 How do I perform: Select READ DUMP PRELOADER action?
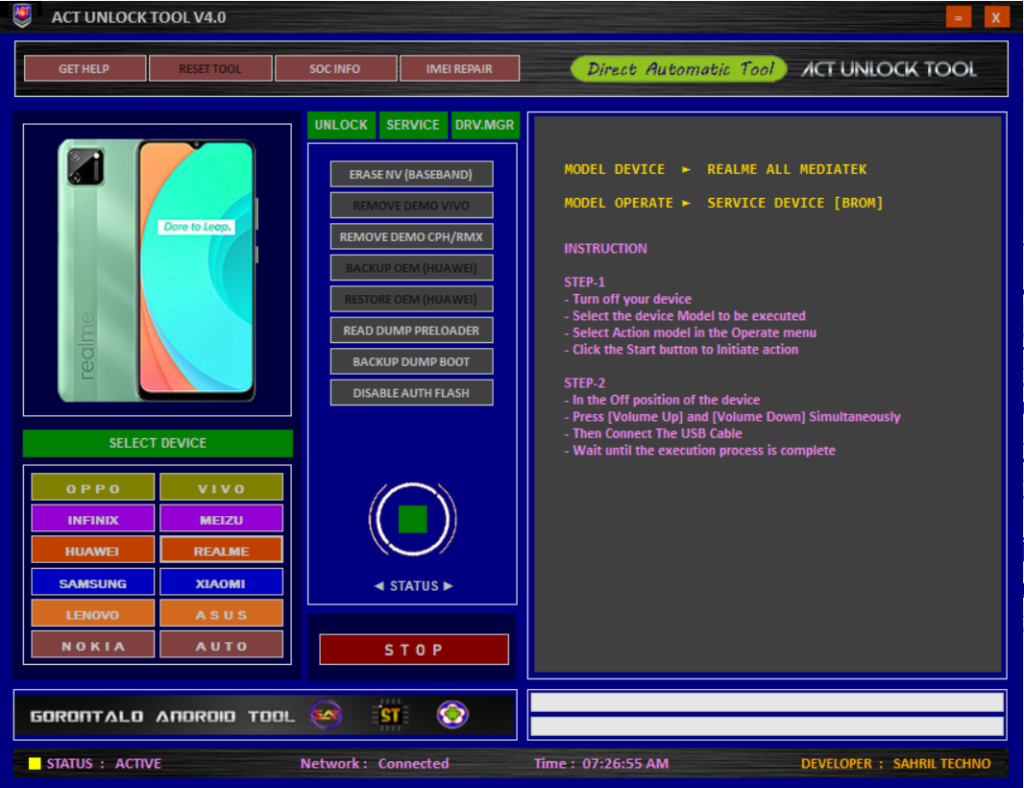click(411, 330)
